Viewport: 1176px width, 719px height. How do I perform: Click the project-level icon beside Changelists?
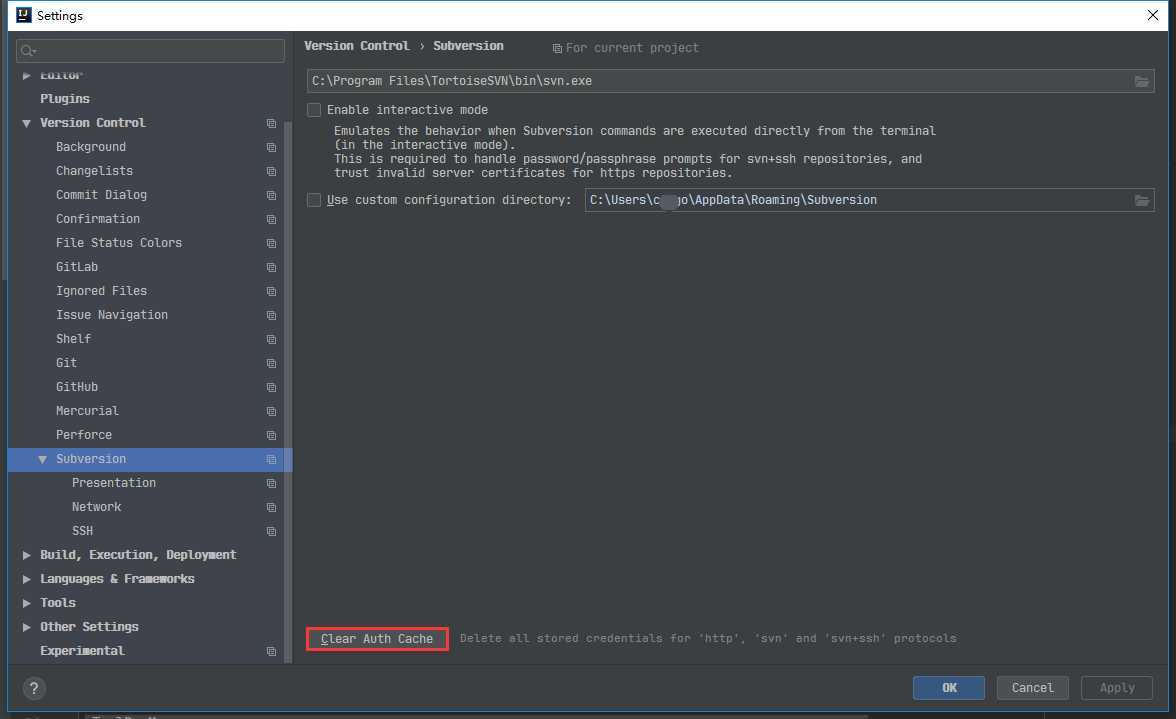coord(272,172)
